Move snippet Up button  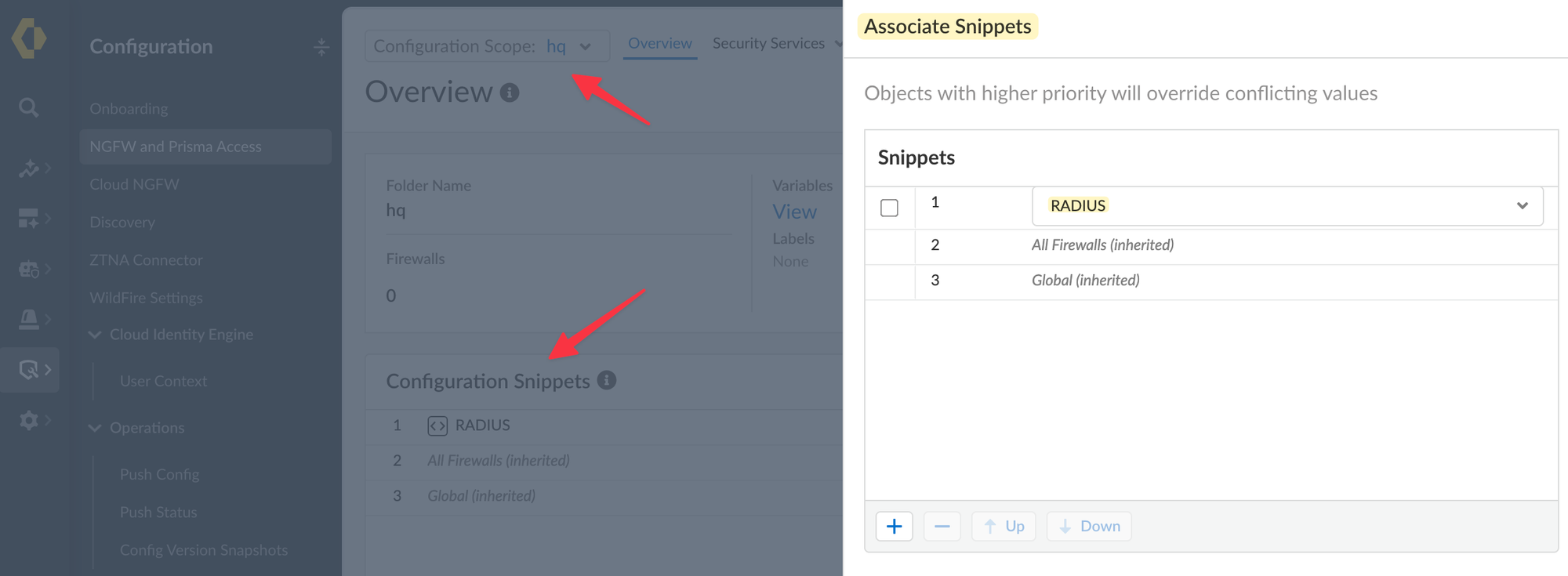point(1004,526)
